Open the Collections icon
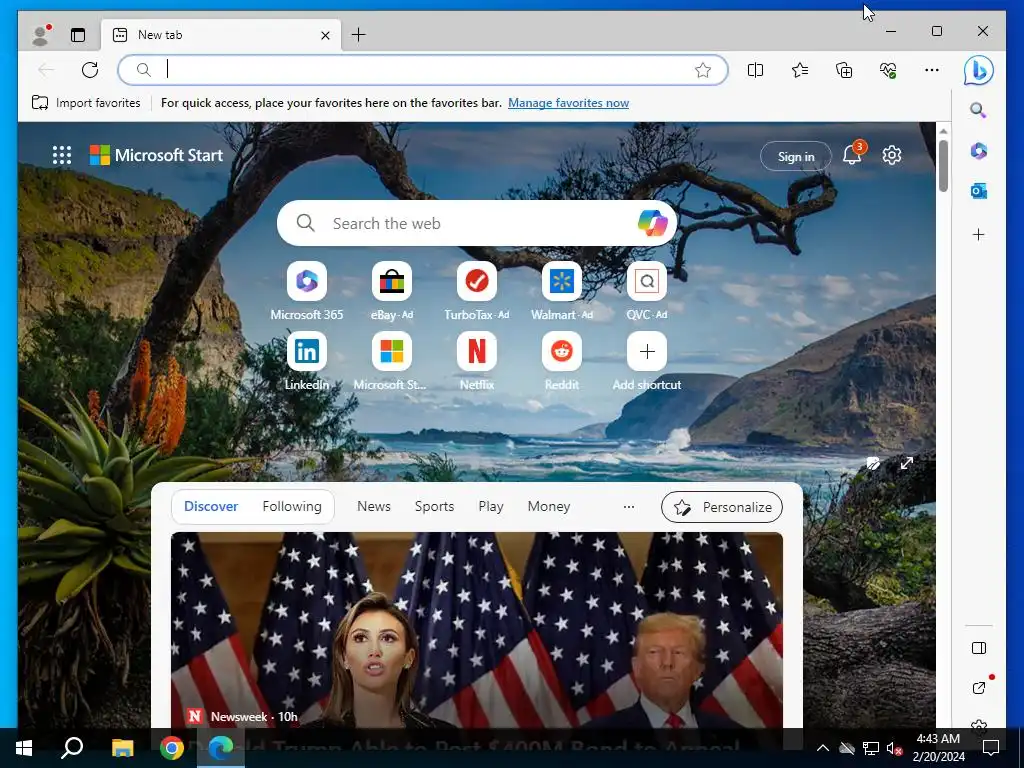The height and width of the screenshot is (768, 1024). (x=844, y=70)
